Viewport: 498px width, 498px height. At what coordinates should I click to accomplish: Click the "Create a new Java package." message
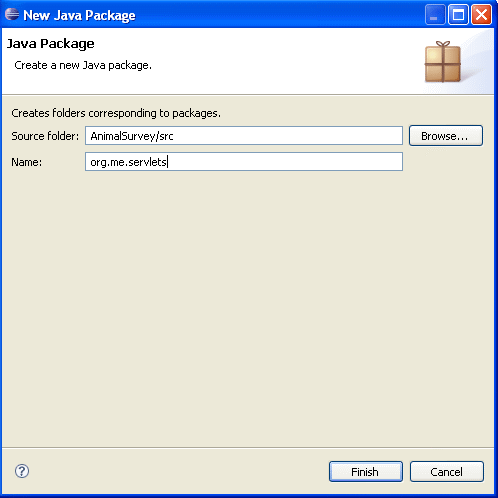point(83,65)
